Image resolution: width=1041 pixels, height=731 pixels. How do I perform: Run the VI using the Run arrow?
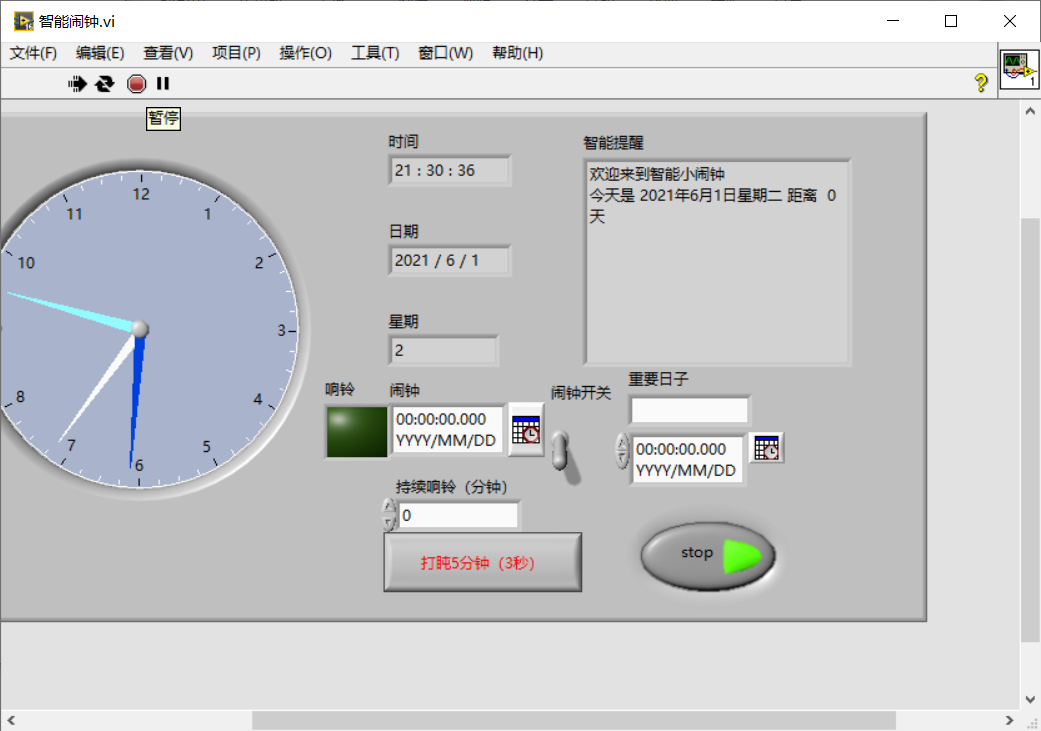(77, 84)
